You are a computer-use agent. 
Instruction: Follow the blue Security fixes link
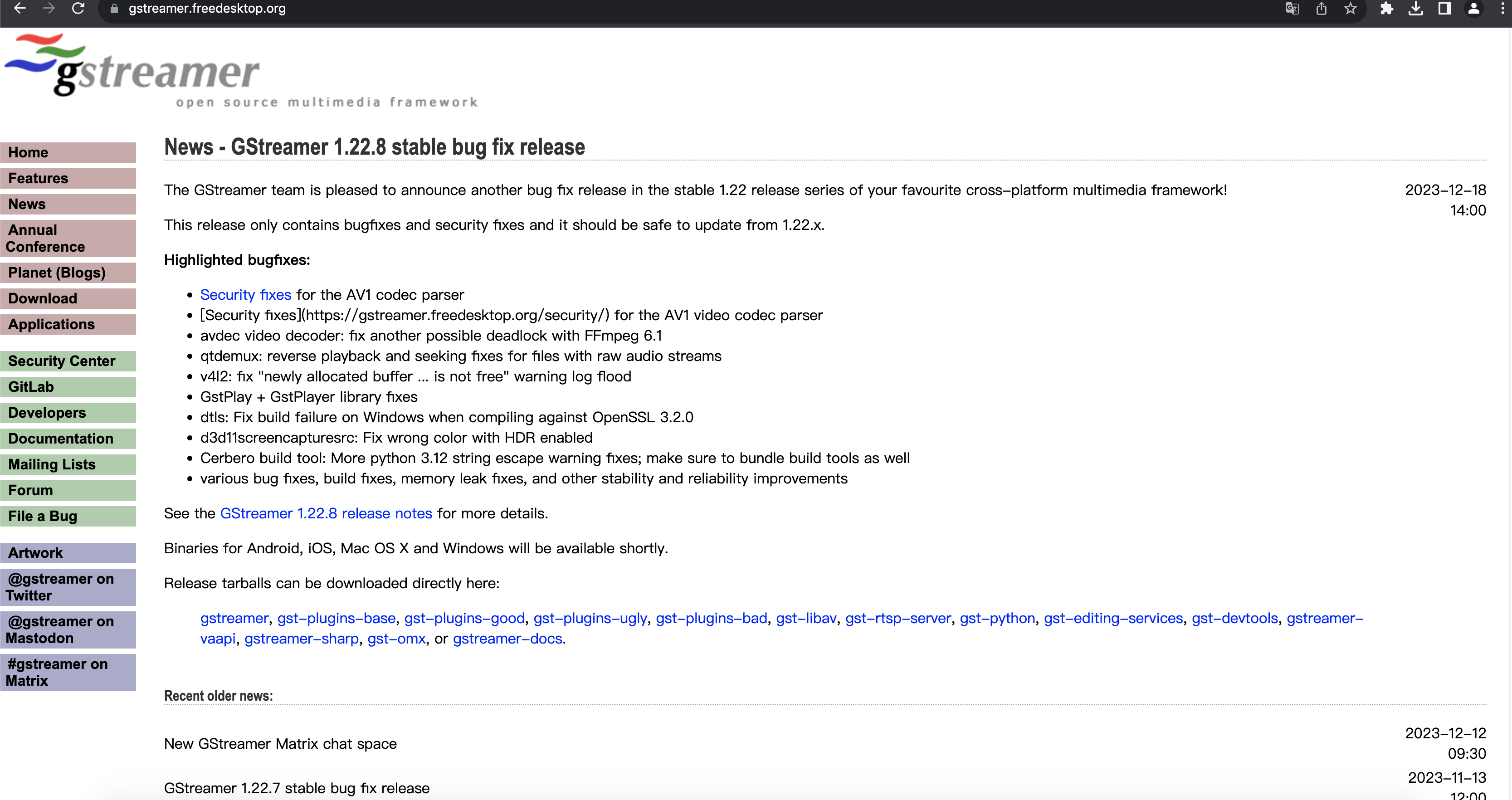point(245,295)
